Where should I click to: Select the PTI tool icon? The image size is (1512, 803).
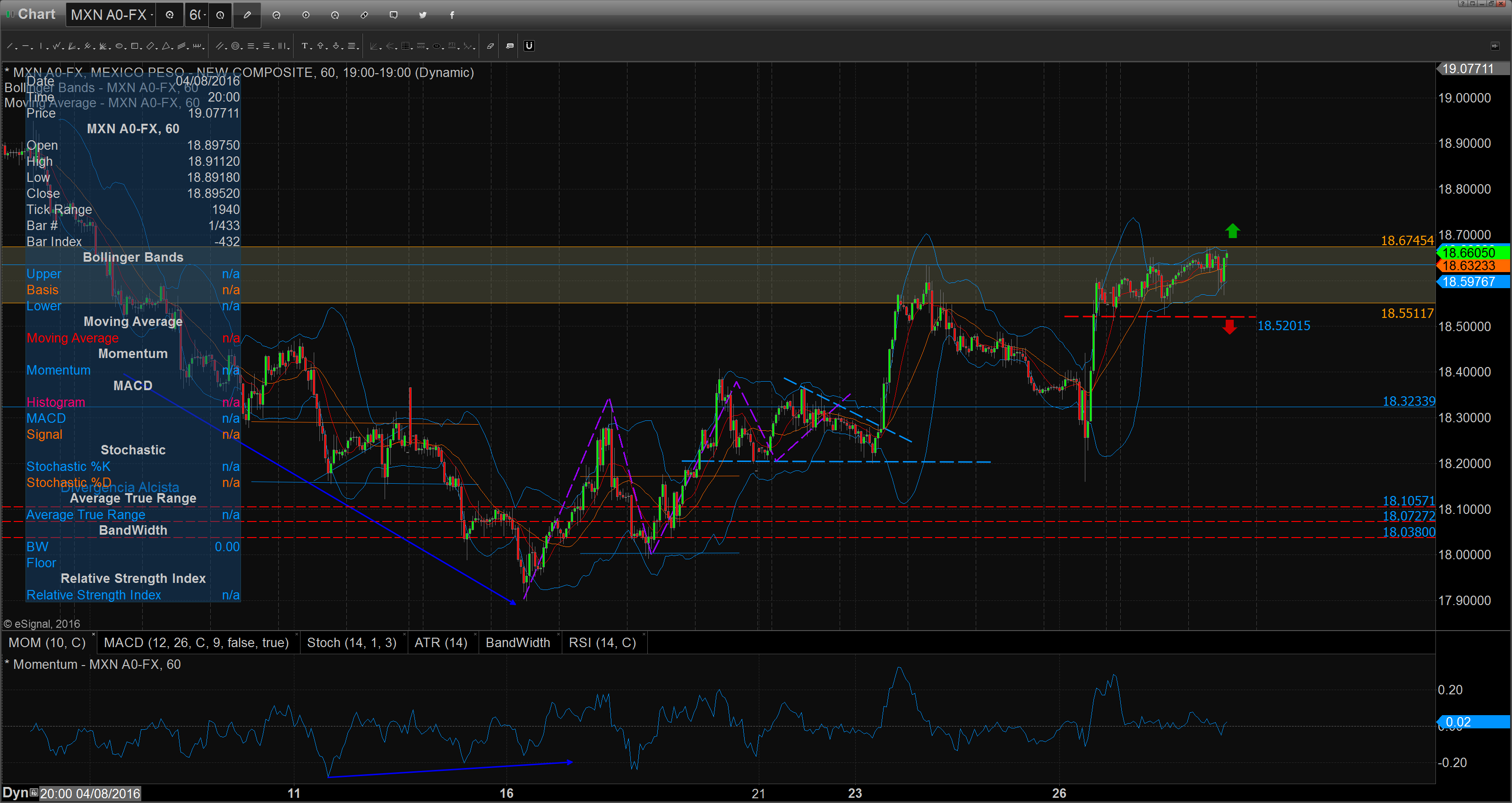pyautogui.click(x=452, y=46)
